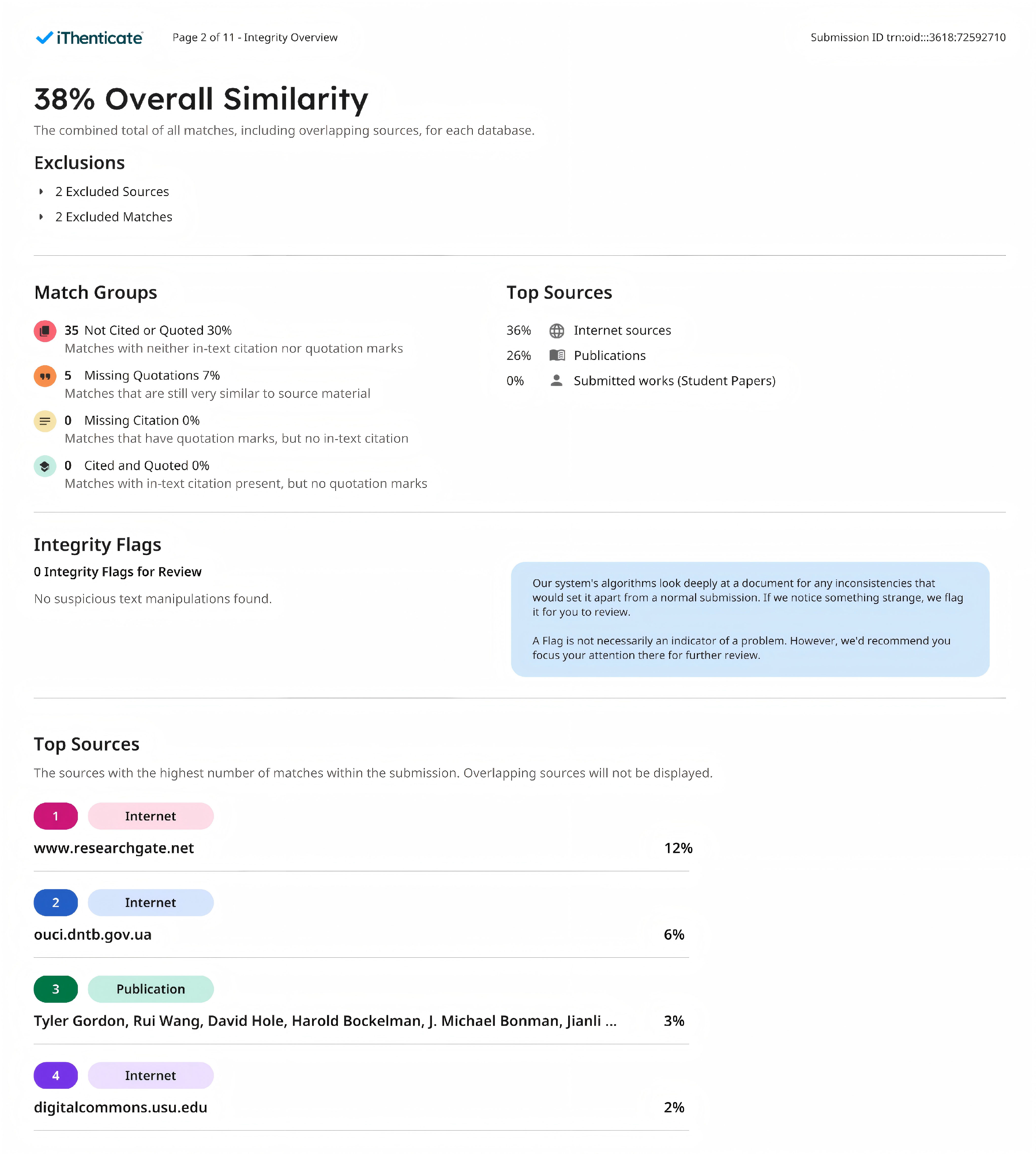Click the pink source number 1 badge
1036x1154 pixels.
click(x=56, y=816)
